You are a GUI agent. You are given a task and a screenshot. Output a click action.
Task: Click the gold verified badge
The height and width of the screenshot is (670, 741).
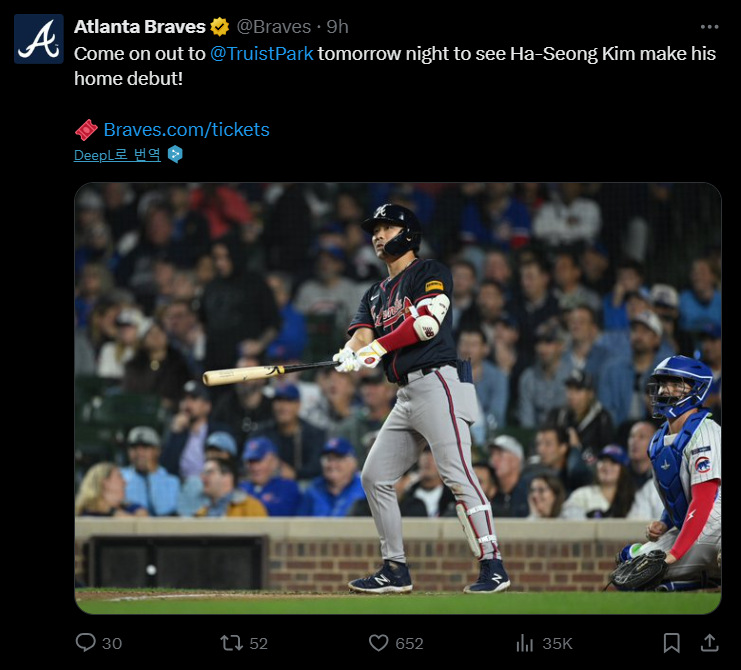coord(220,27)
